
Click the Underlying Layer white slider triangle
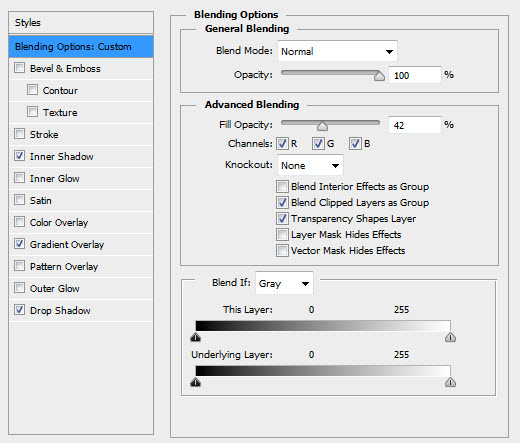pos(450,382)
